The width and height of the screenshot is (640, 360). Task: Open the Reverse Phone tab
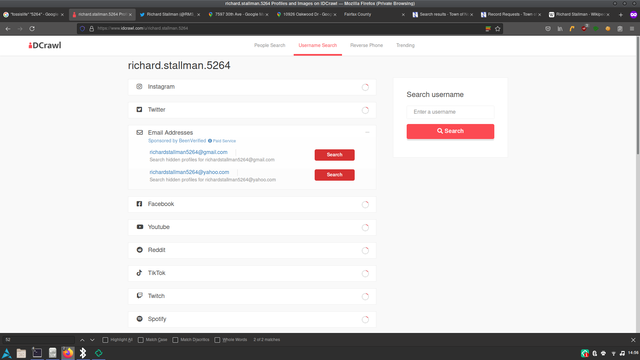coord(366,45)
